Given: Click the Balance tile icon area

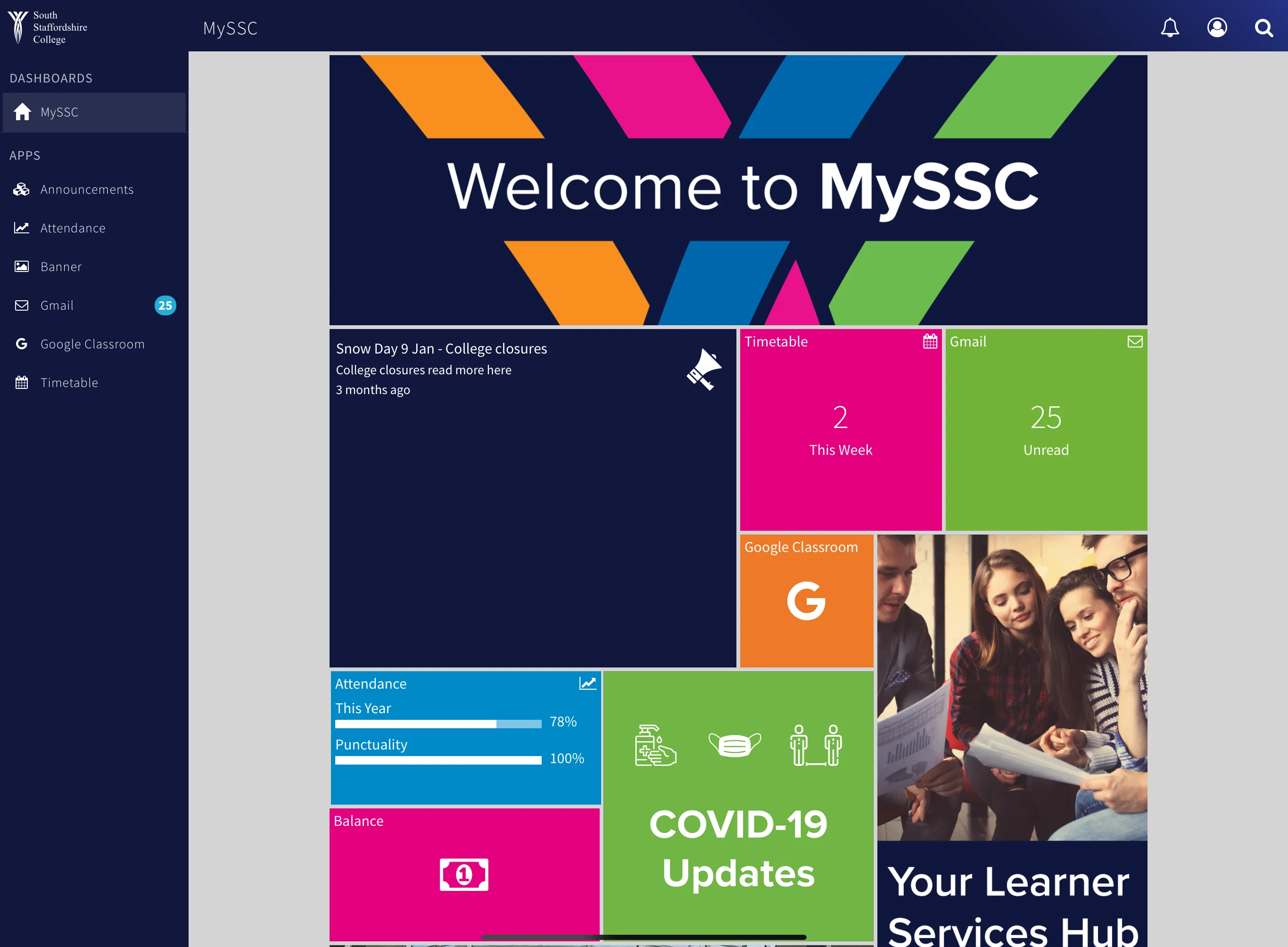Looking at the screenshot, I should point(464,875).
